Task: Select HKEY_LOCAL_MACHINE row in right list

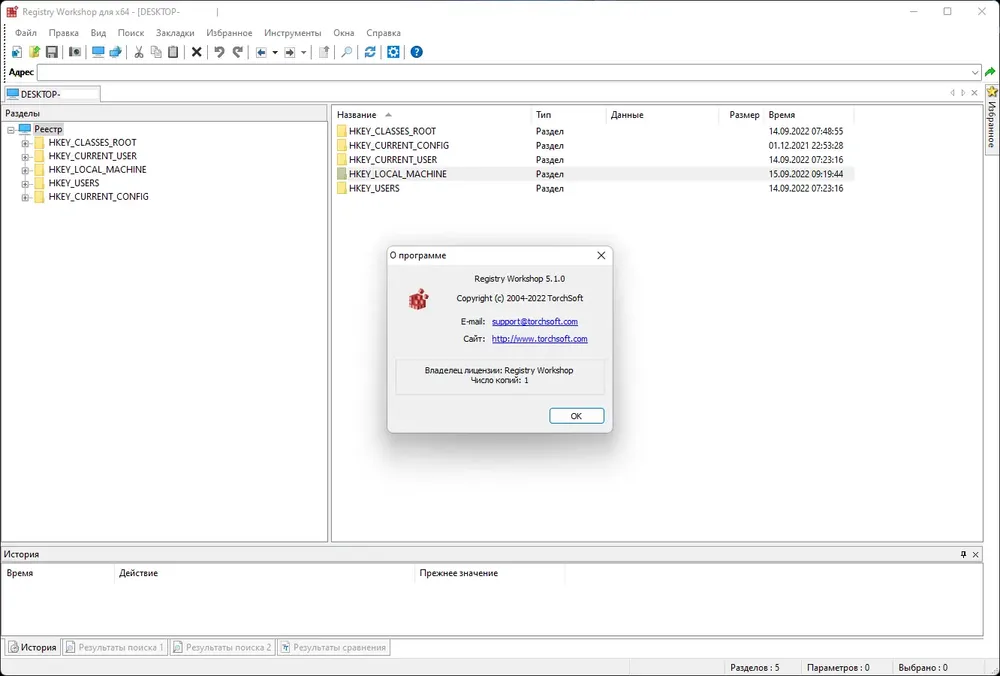Action: (594, 174)
